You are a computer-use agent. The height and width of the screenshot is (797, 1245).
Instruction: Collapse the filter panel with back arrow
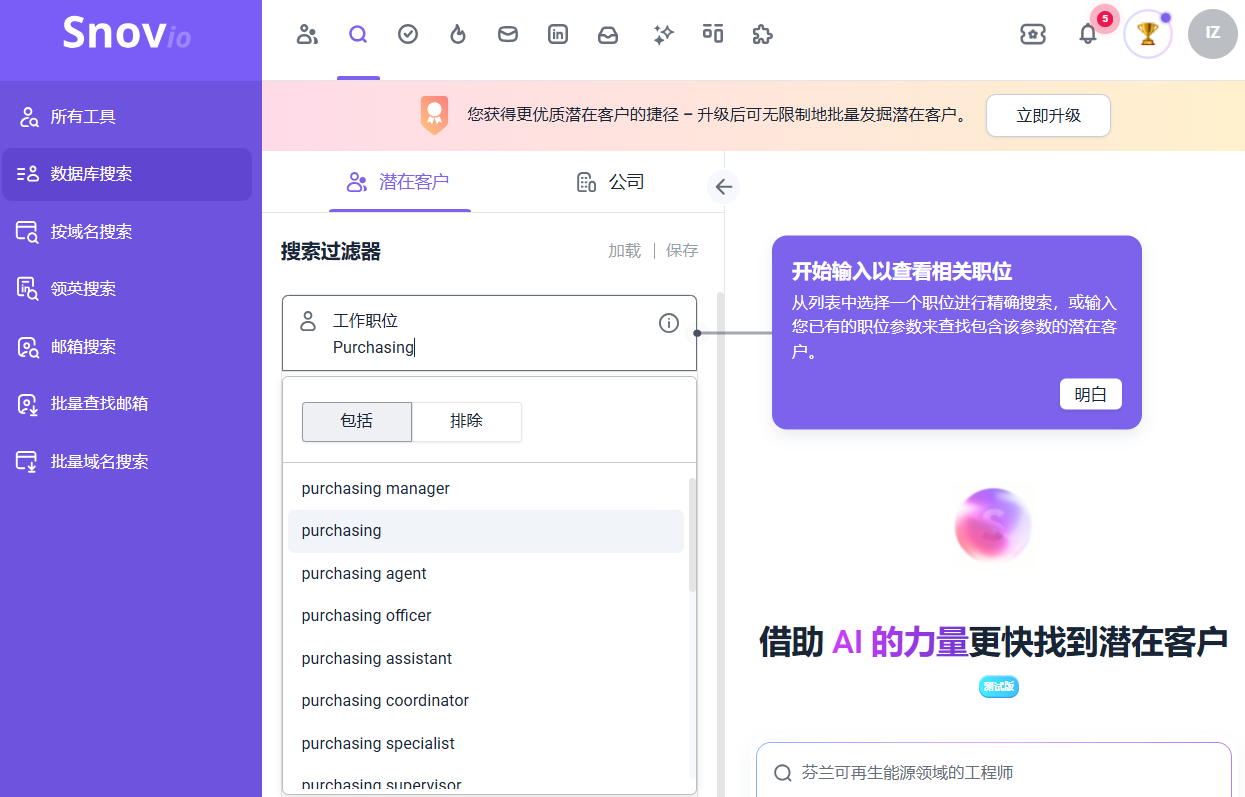click(x=723, y=187)
